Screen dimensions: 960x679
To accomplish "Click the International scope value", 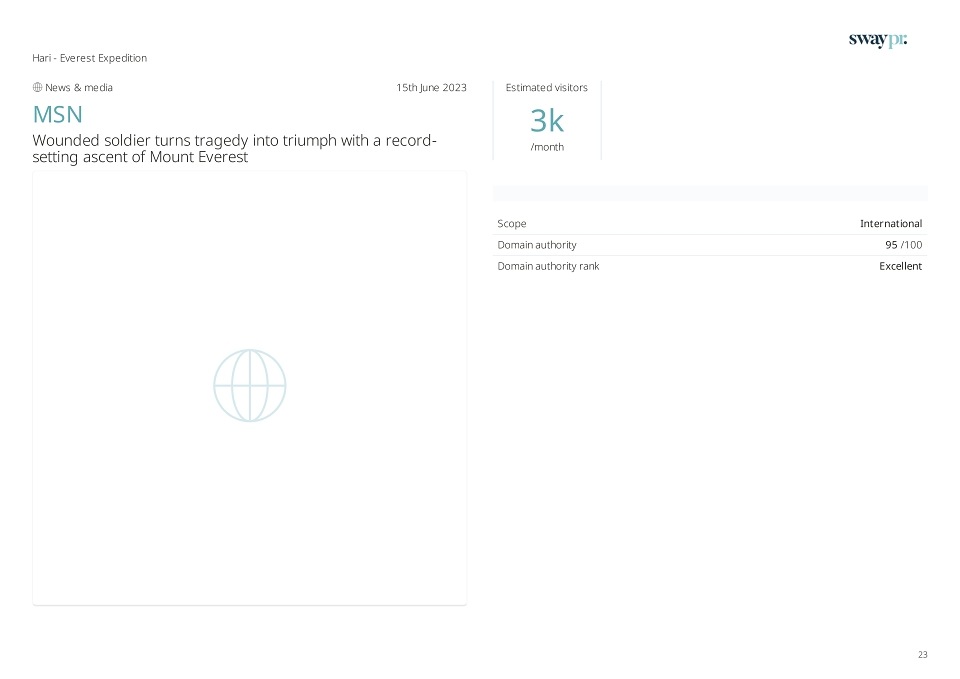I will (x=891, y=223).
